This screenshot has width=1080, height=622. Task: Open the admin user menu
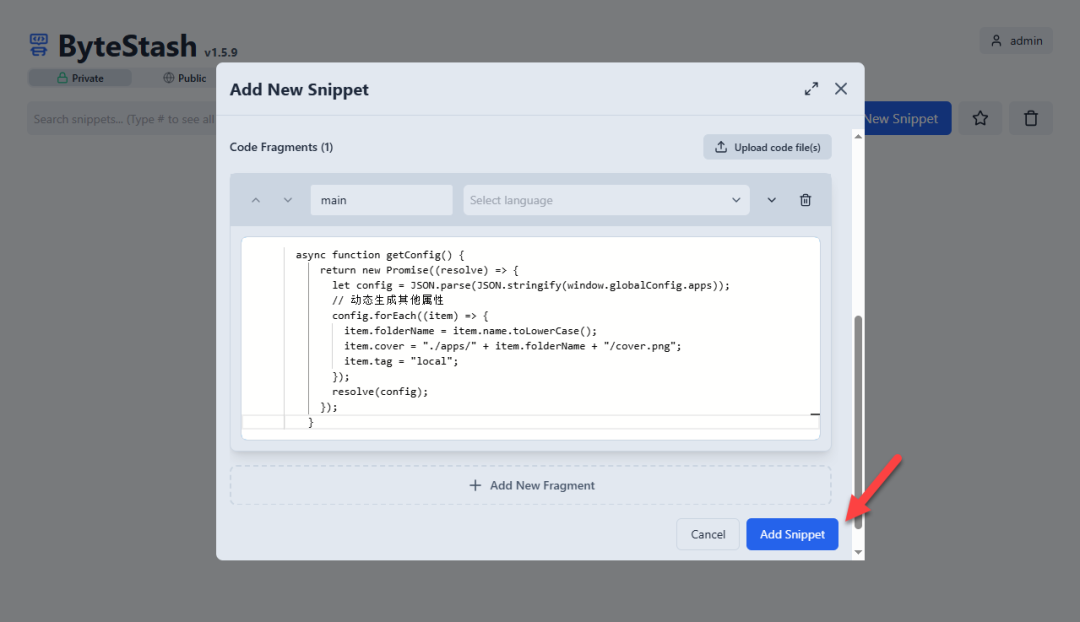(1016, 41)
